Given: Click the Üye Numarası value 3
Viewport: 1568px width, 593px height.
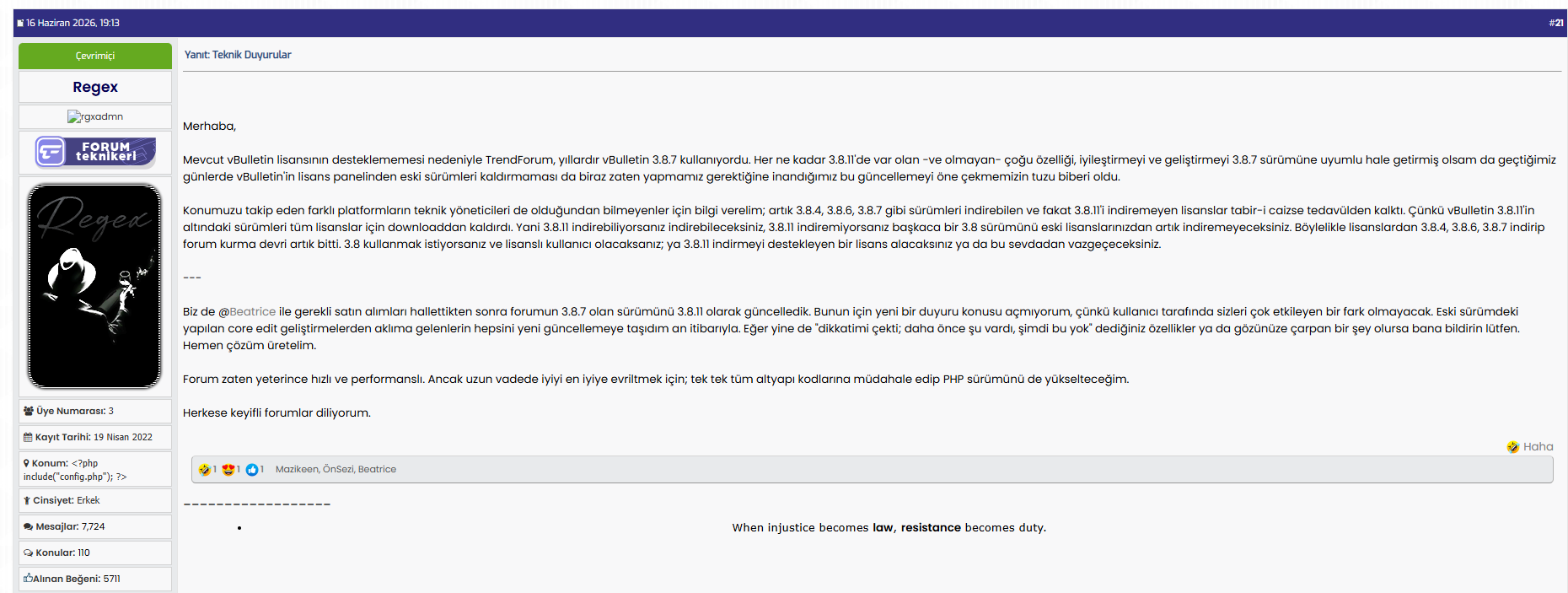Looking at the screenshot, I should coord(110,411).
